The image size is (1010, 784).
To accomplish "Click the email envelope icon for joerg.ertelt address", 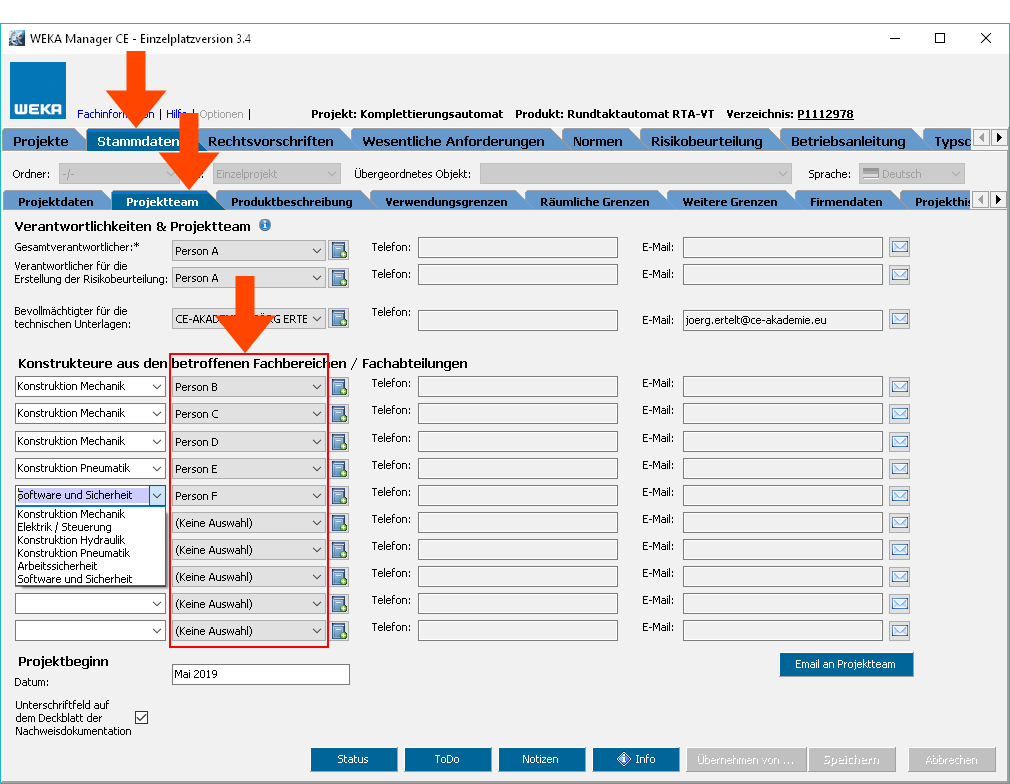I will pos(899,319).
